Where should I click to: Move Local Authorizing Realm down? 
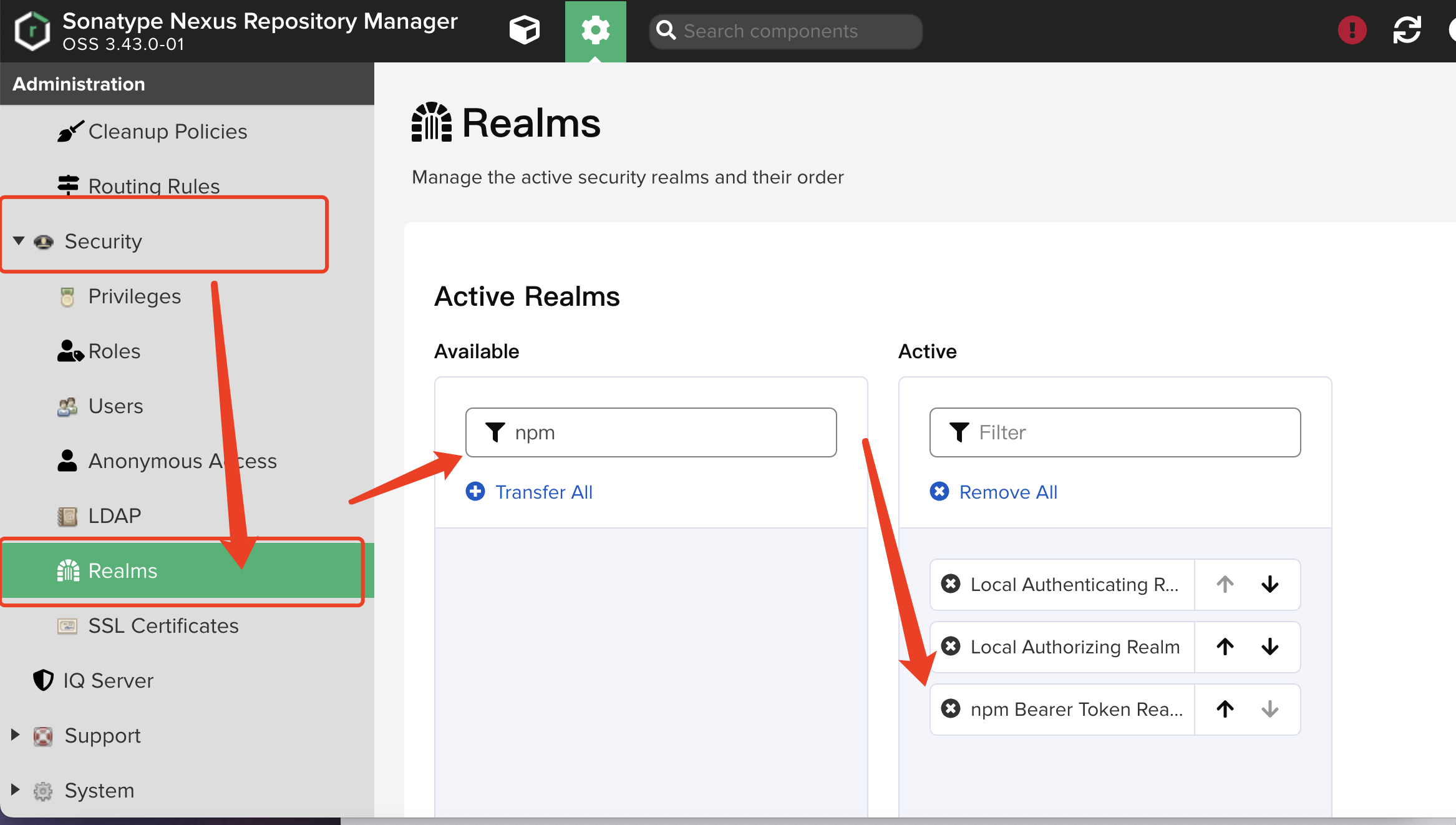click(1270, 647)
